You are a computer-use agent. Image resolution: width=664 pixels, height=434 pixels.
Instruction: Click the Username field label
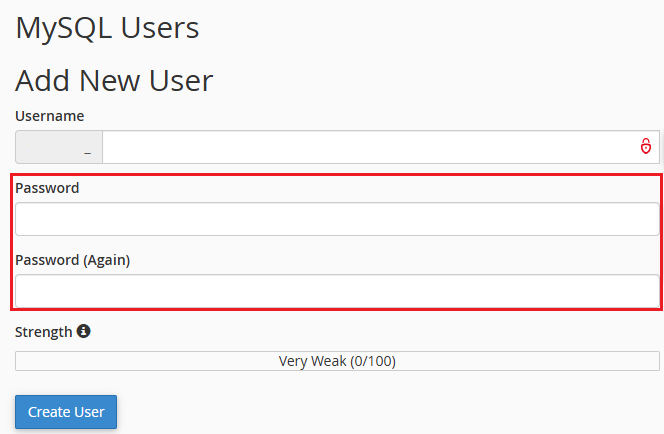pyautogui.click(x=50, y=116)
